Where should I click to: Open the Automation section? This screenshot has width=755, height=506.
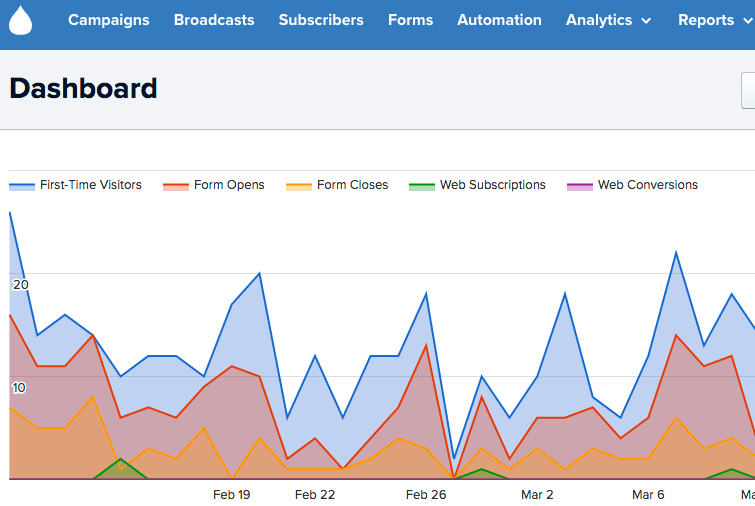pyautogui.click(x=499, y=20)
